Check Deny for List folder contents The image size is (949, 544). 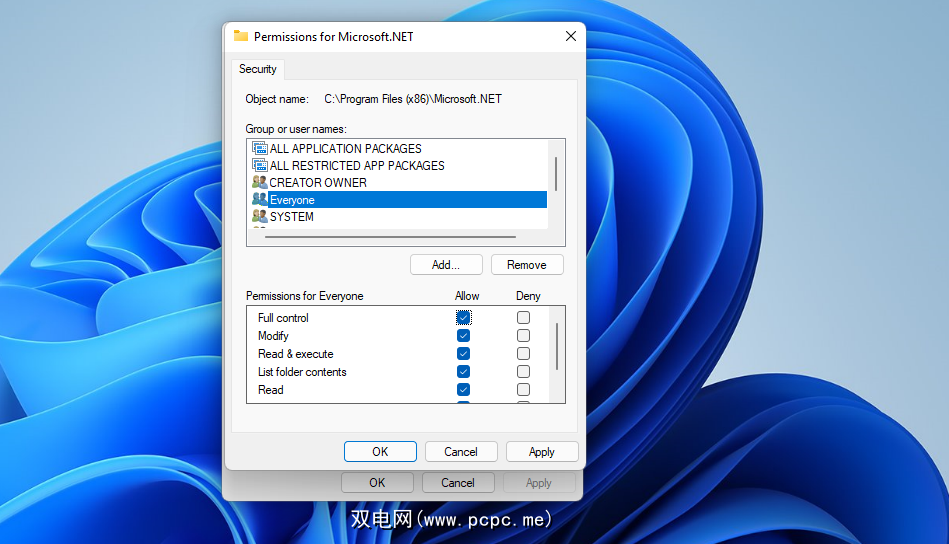[x=524, y=372]
